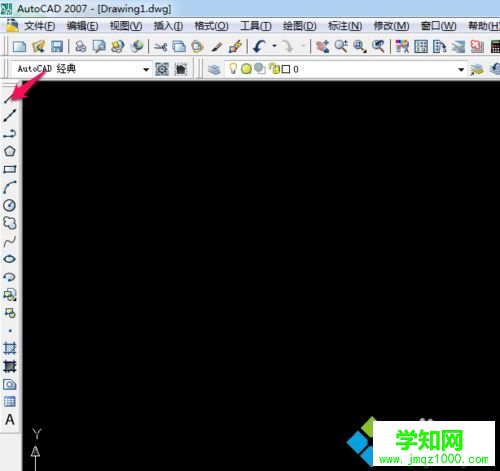Open Plot Preview from the toolbar

(99, 46)
